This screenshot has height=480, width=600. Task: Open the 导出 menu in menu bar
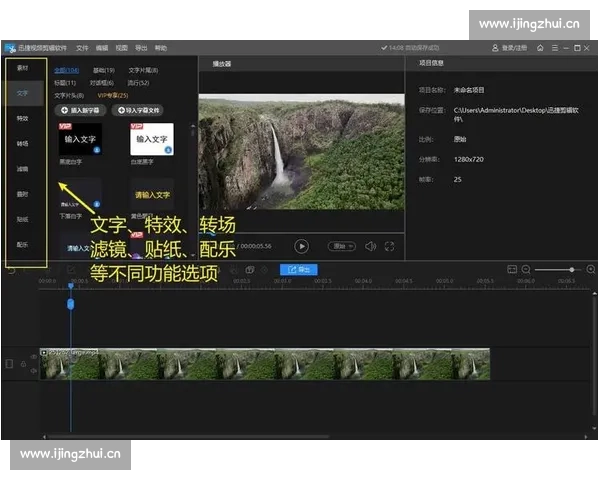coord(140,47)
